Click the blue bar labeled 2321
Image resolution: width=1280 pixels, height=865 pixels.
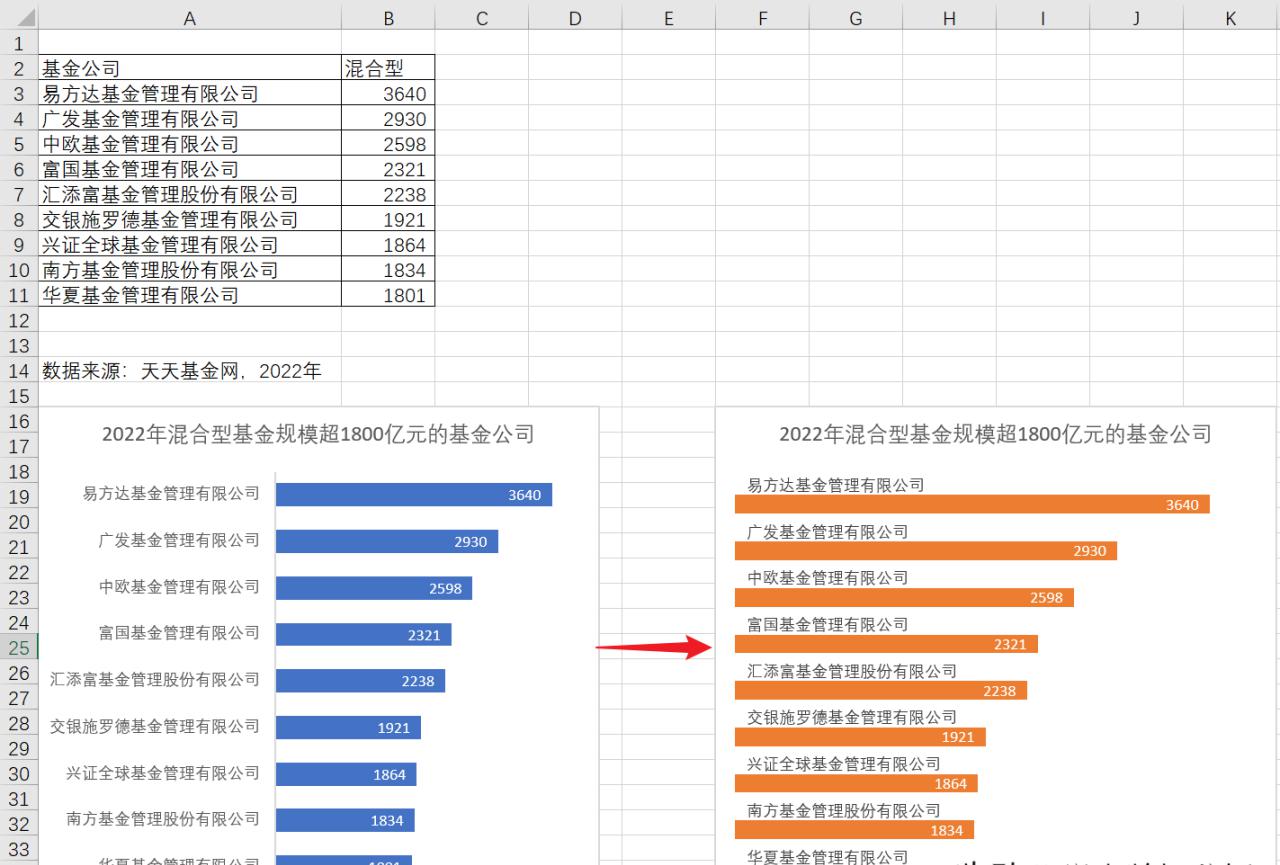[364, 634]
